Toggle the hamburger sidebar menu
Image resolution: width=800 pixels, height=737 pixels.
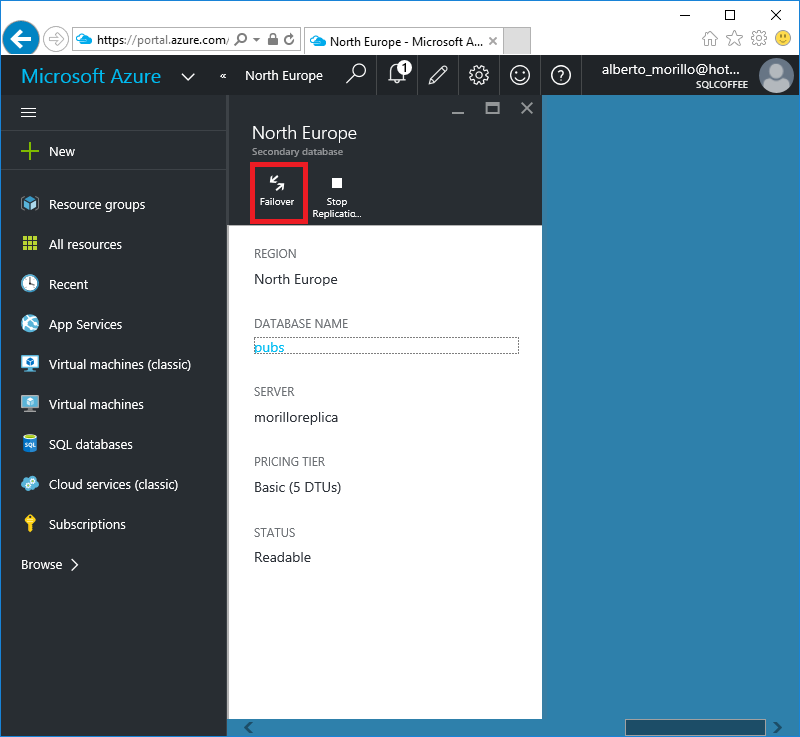[29, 112]
